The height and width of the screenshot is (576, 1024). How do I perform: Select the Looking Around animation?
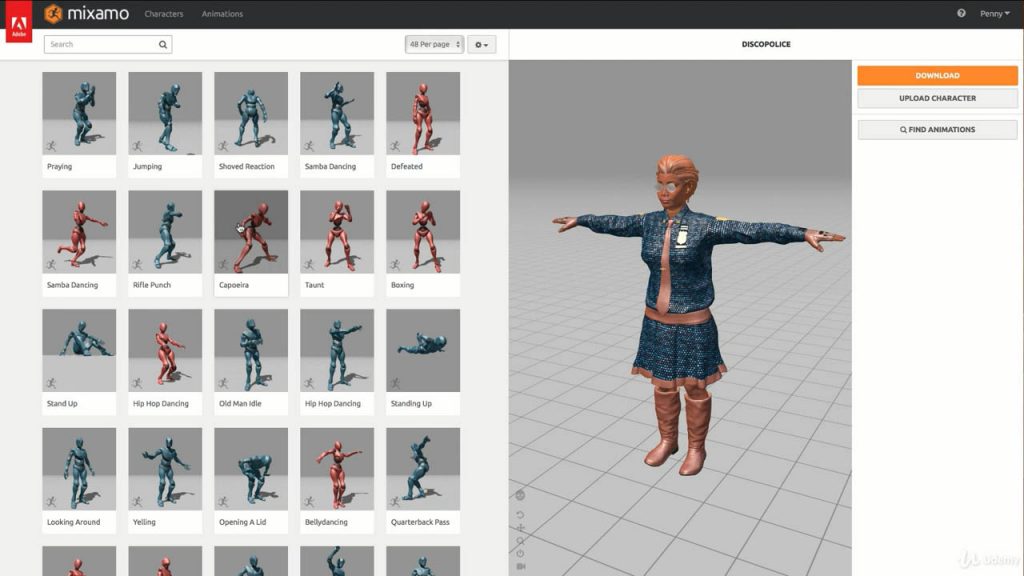coord(79,481)
